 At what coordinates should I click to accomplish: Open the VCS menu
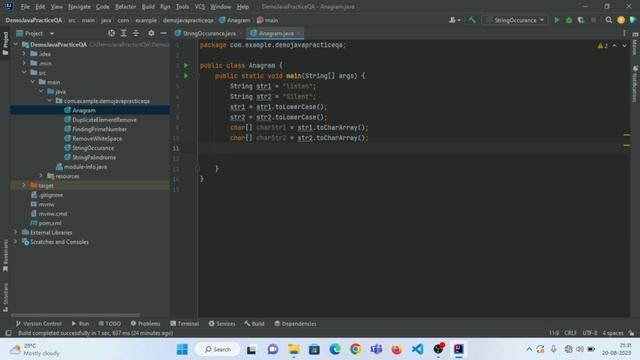click(x=199, y=7)
